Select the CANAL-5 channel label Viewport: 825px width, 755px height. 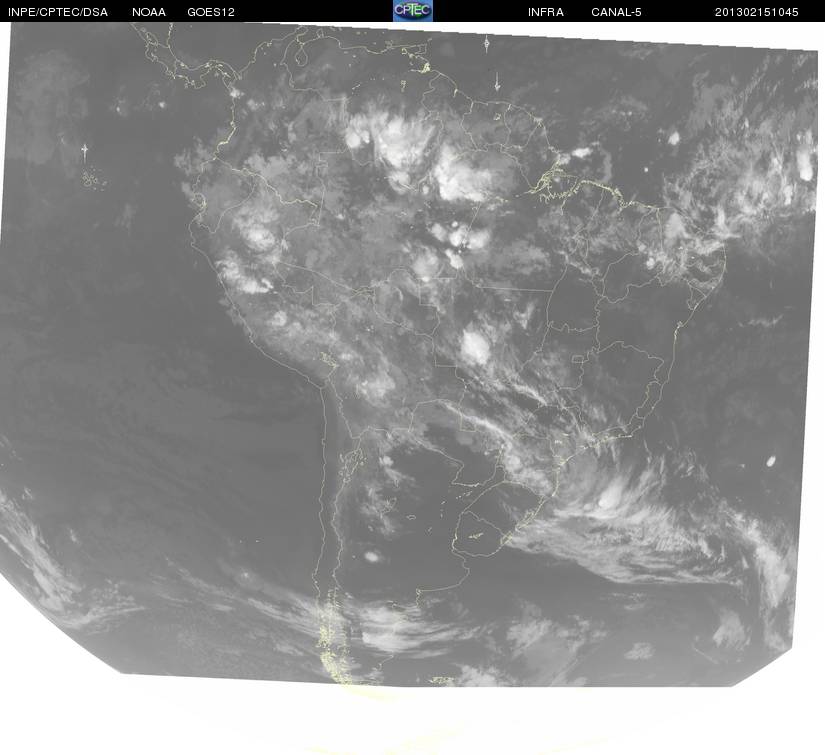(x=616, y=12)
